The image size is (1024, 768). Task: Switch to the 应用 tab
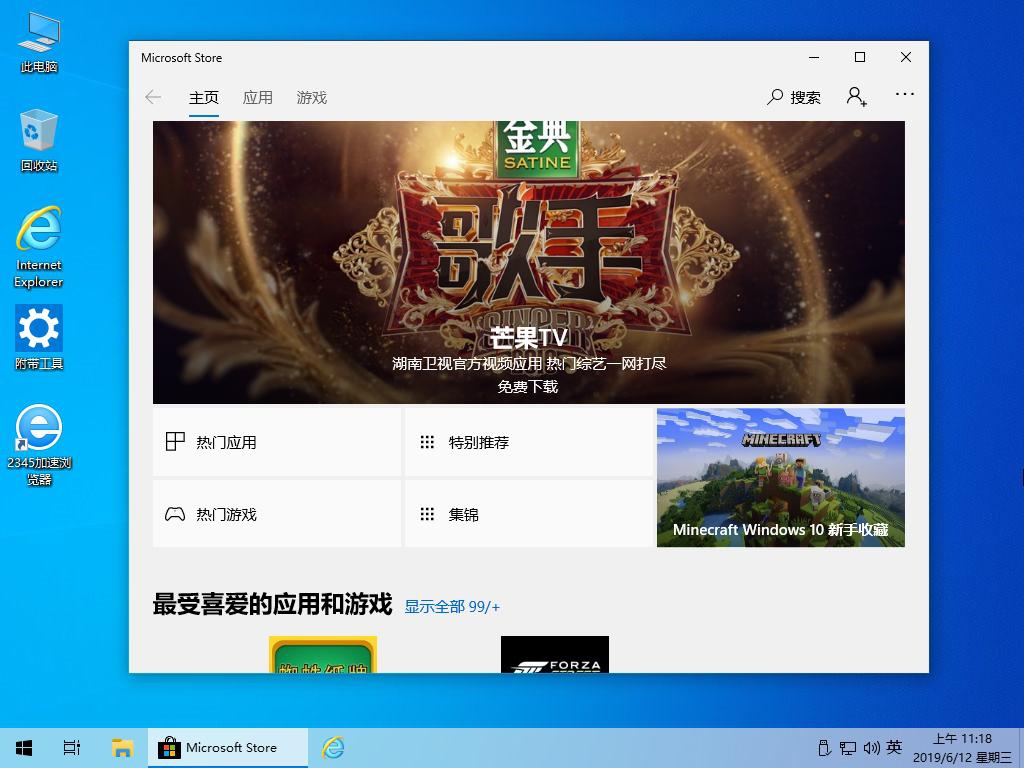click(x=257, y=98)
